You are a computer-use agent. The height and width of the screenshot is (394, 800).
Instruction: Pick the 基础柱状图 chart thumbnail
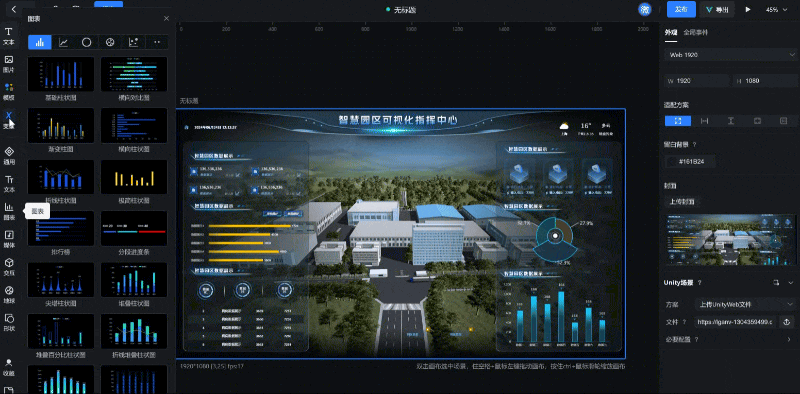coord(61,73)
